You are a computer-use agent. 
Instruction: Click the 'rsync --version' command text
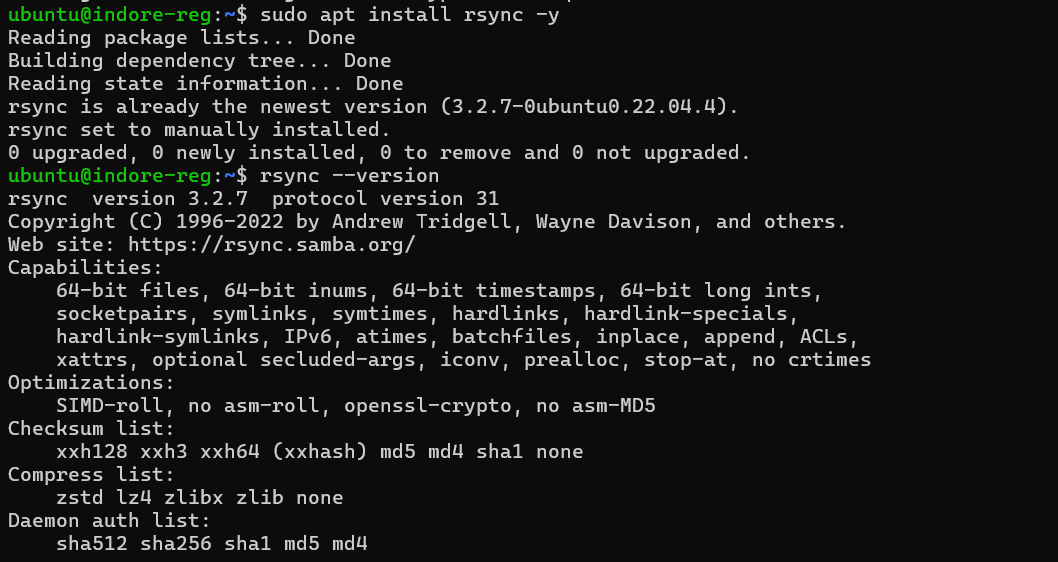349,176
